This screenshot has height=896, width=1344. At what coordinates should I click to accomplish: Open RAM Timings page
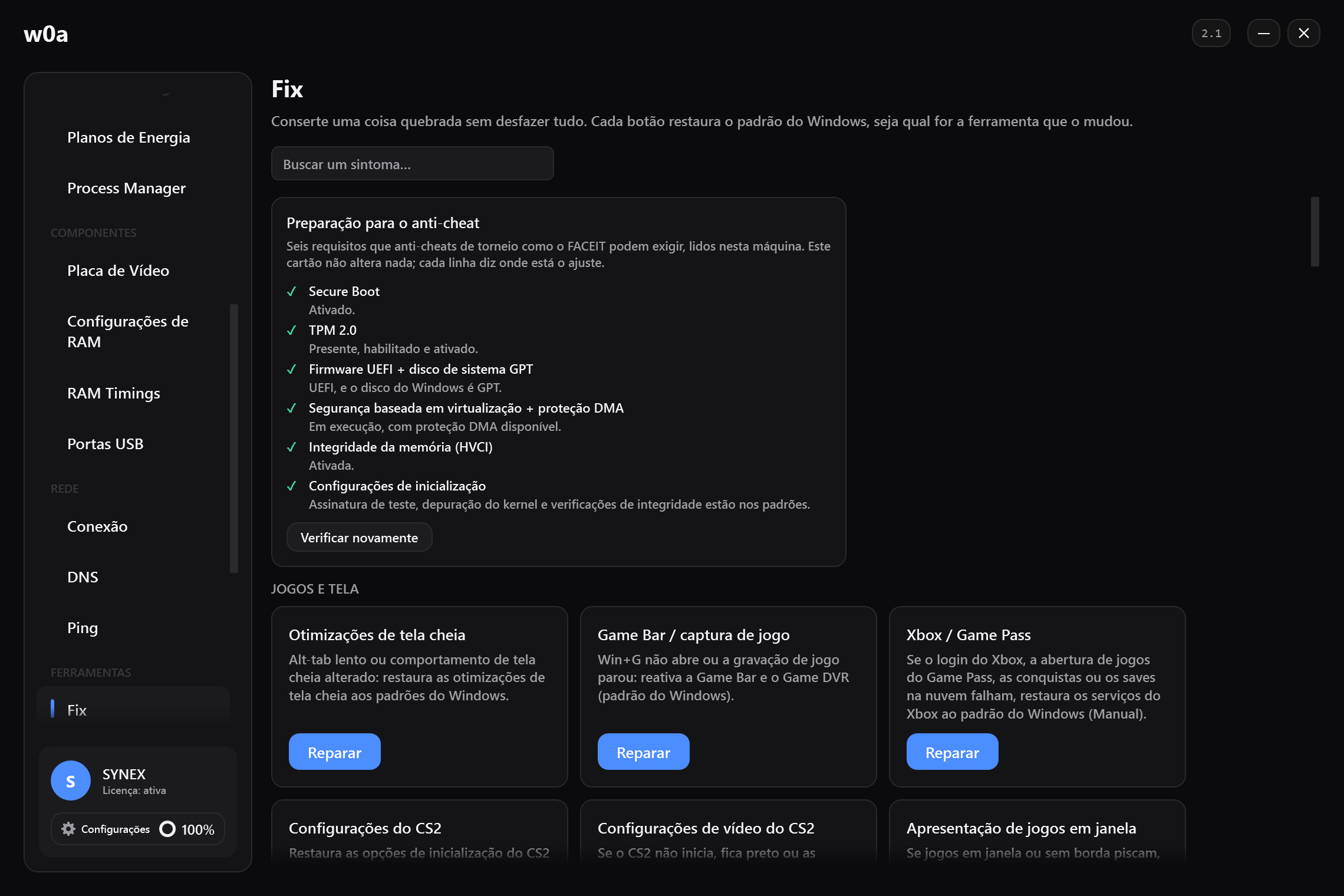point(114,393)
